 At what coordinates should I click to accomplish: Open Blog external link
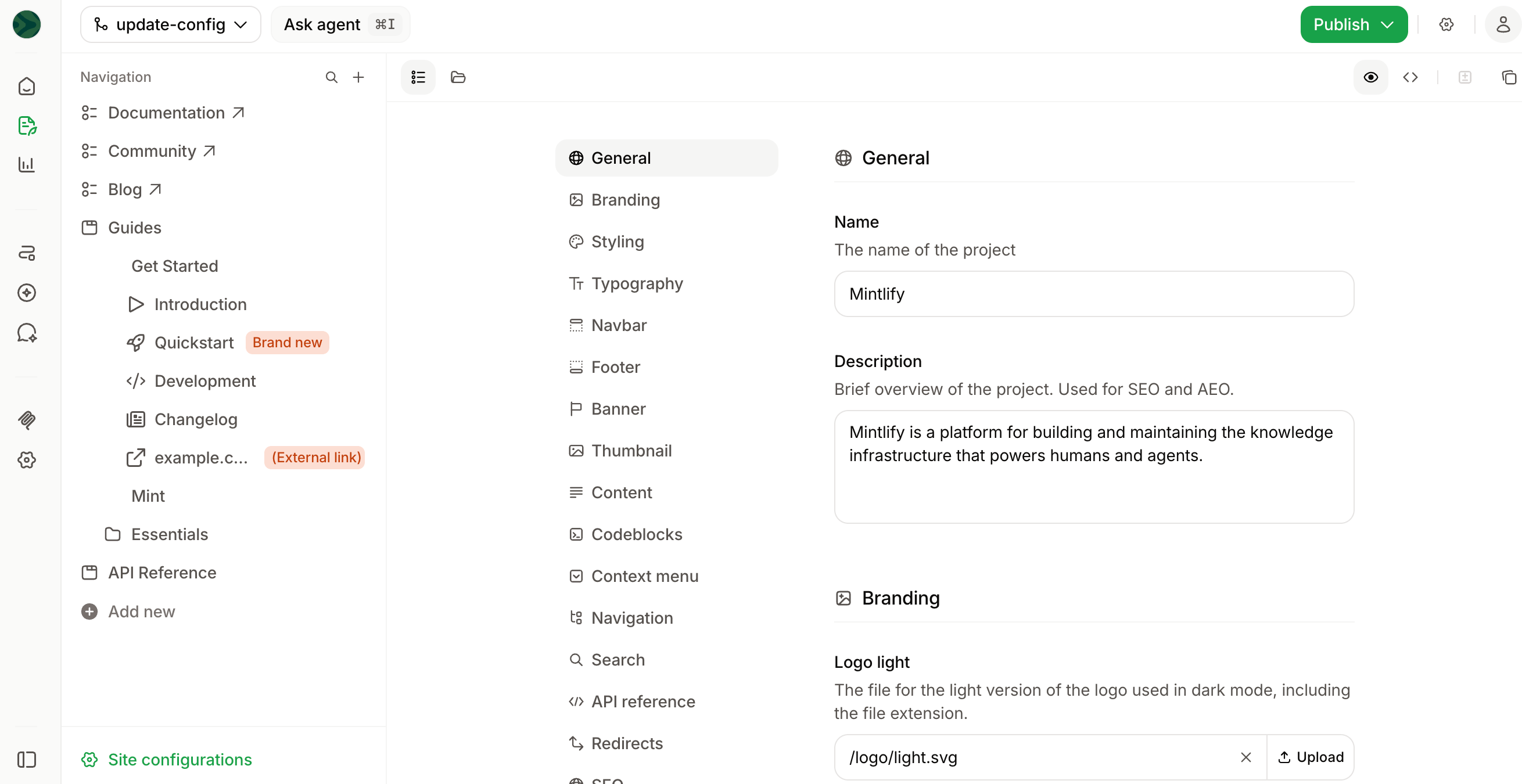click(x=122, y=190)
